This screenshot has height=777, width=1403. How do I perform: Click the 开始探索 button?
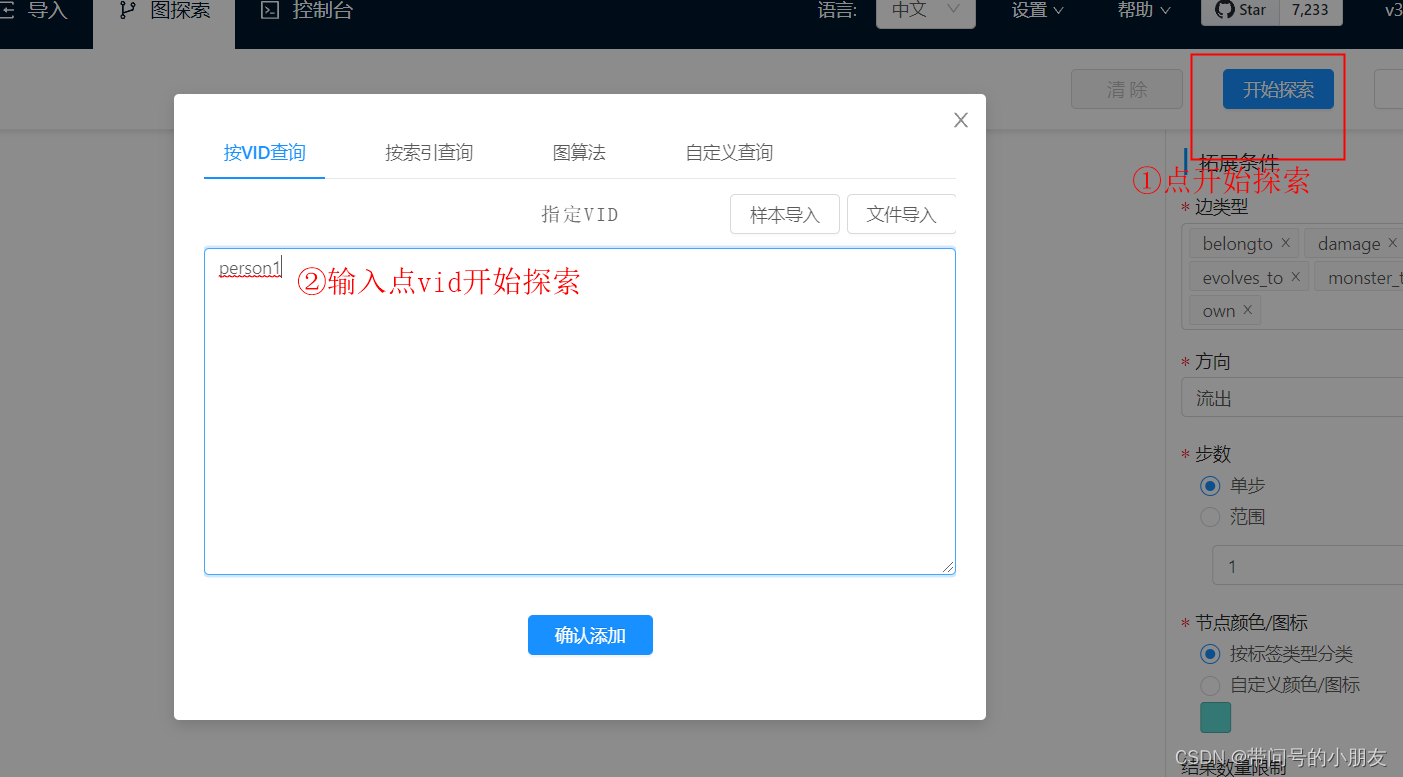1278,89
